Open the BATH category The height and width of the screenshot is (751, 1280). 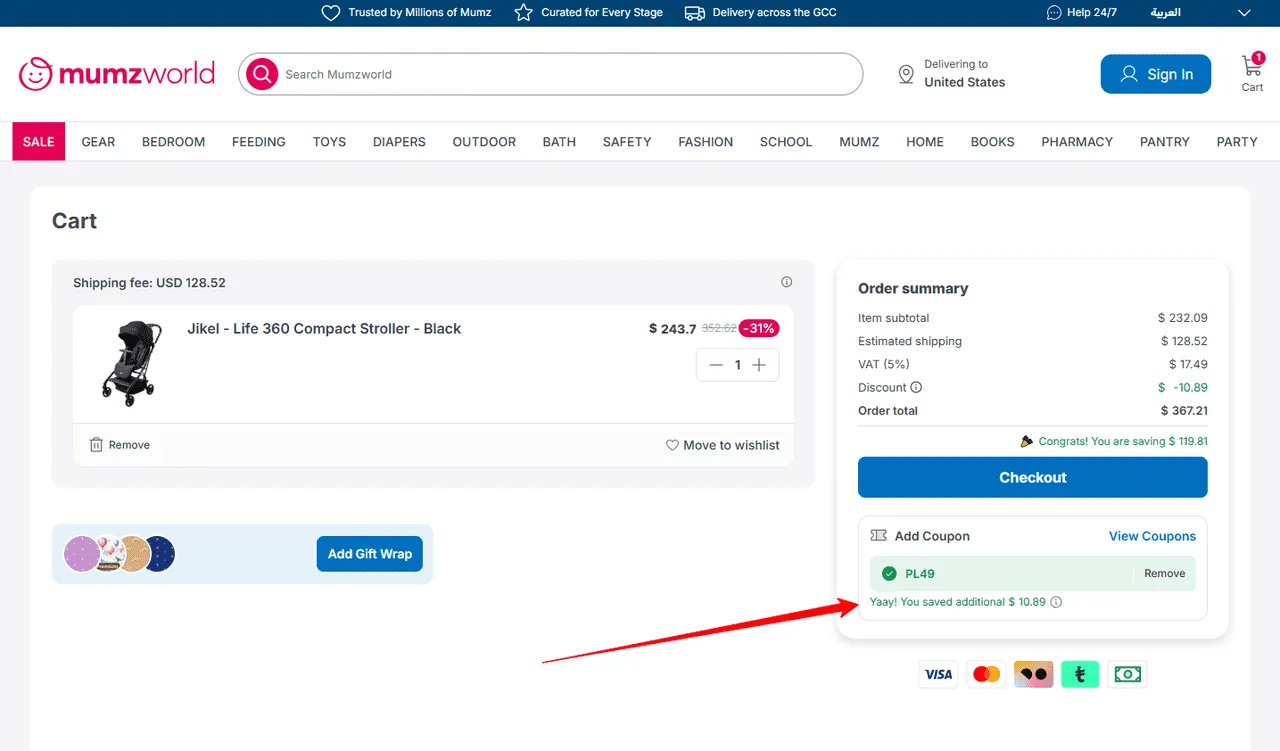click(559, 142)
